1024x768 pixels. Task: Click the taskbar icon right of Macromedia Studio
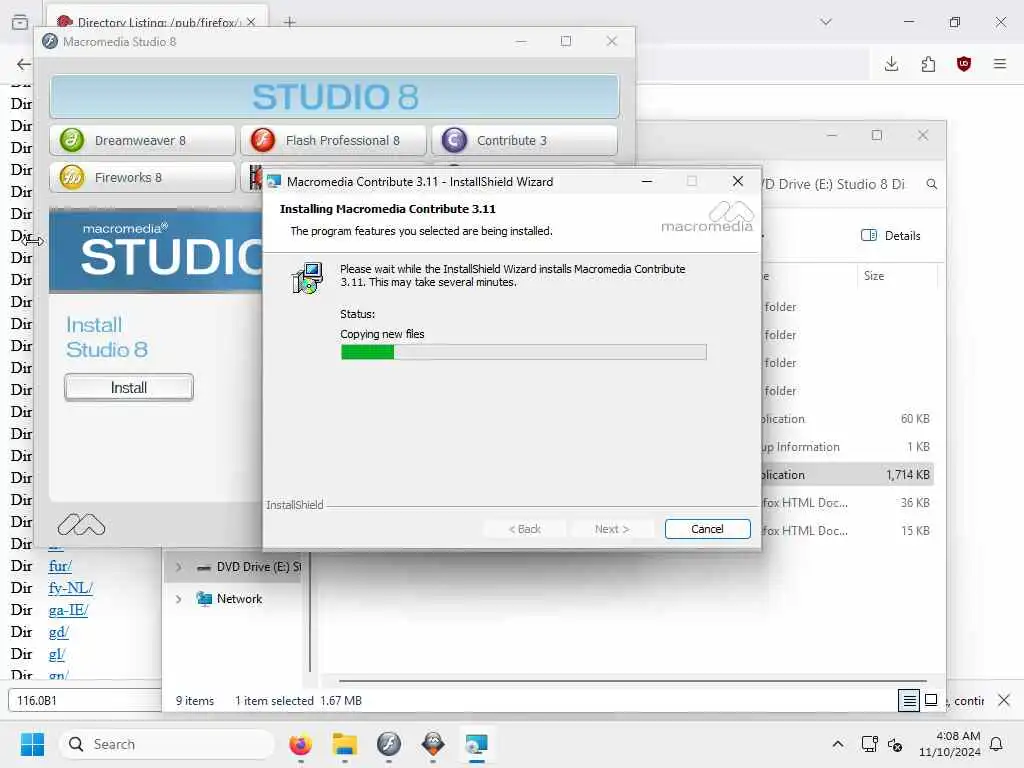(433, 744)
